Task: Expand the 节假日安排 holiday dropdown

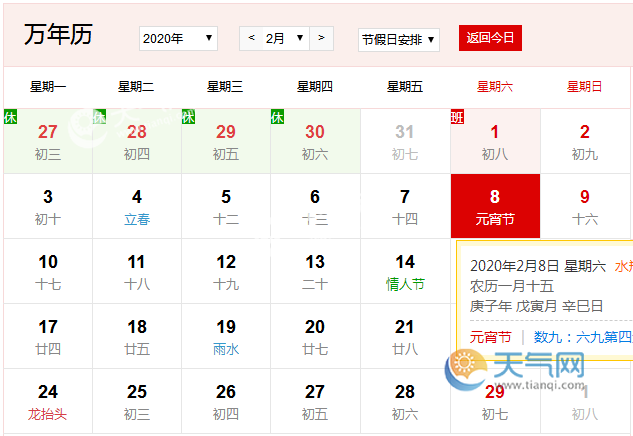Action: (399, 40)
